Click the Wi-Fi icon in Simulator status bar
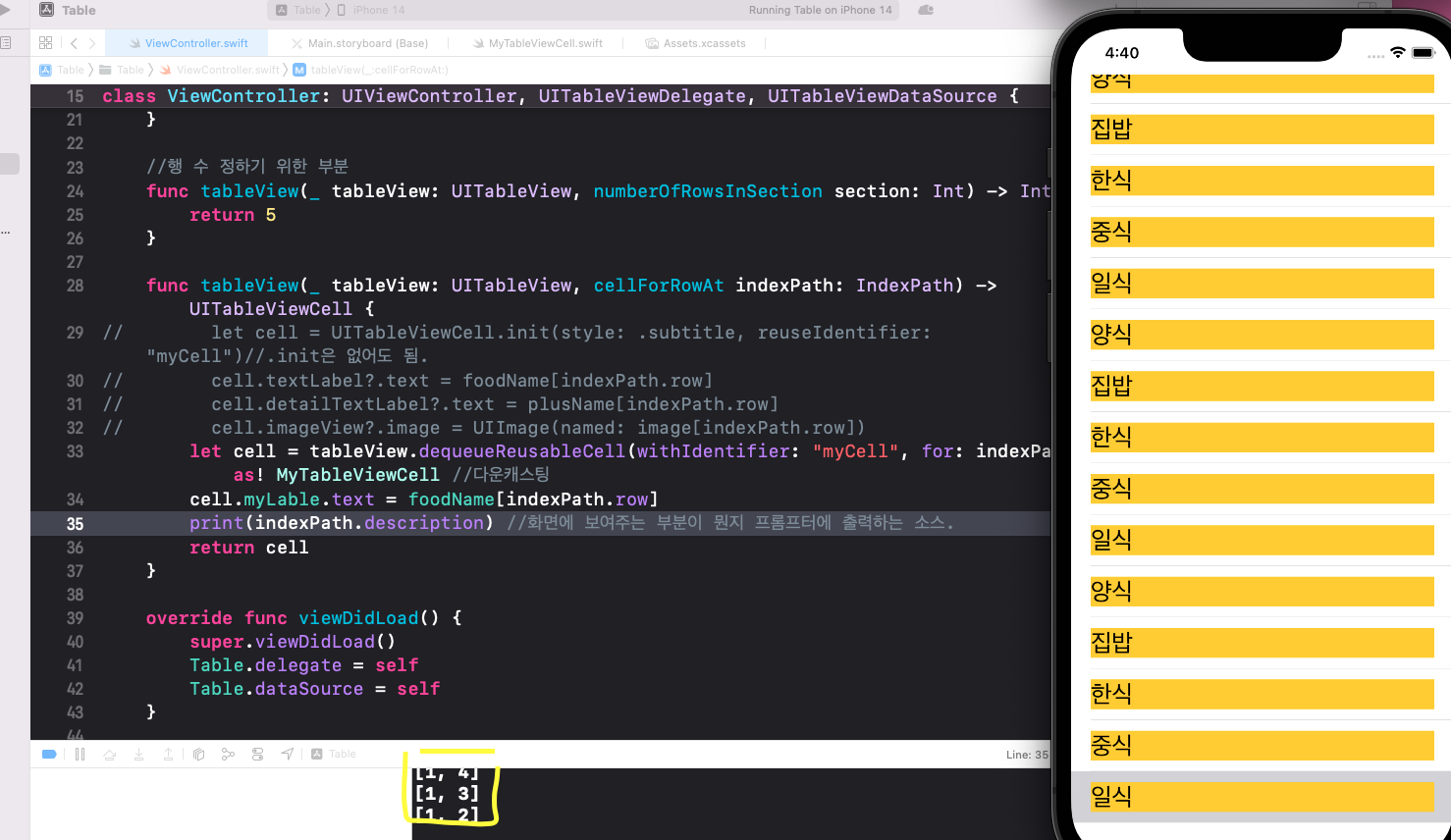 (x=1398, y=53)
